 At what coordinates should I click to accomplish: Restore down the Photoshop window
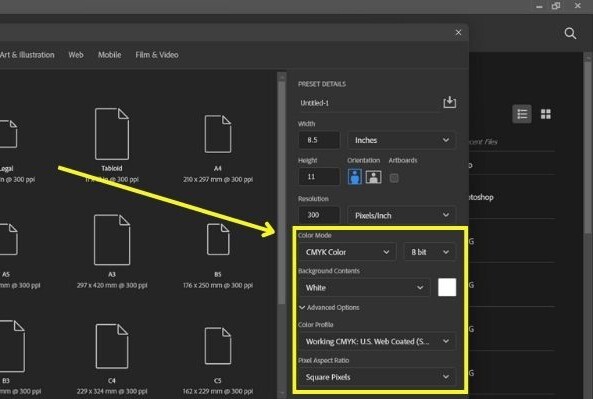556,6
